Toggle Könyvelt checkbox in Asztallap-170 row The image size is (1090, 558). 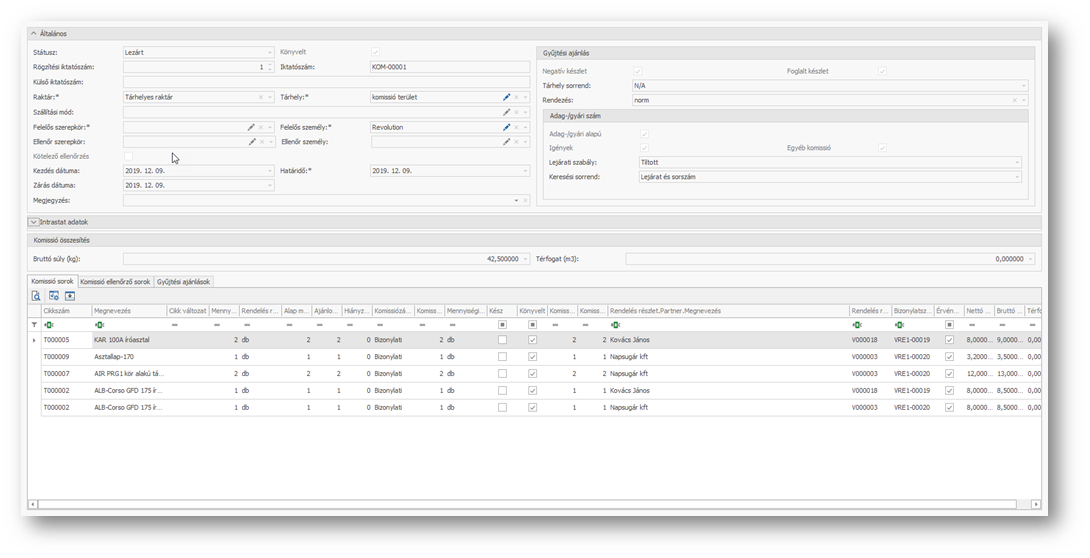pos(532,356)
